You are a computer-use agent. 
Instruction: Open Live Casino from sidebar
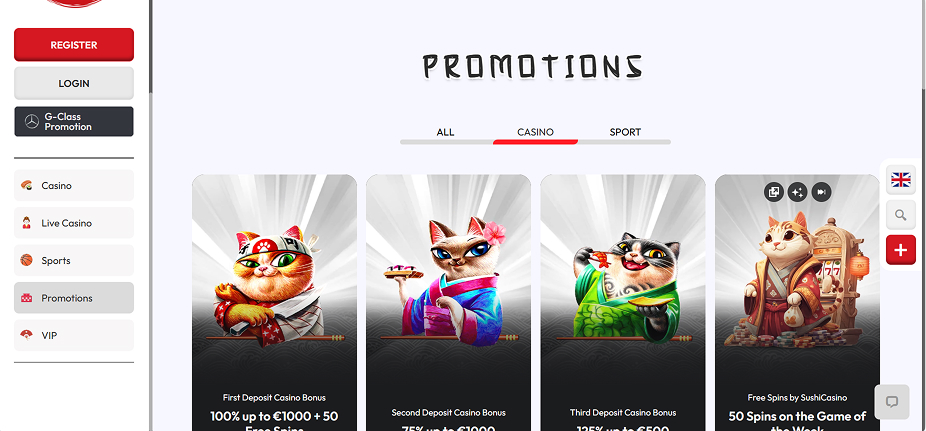[x=74, y=223]
